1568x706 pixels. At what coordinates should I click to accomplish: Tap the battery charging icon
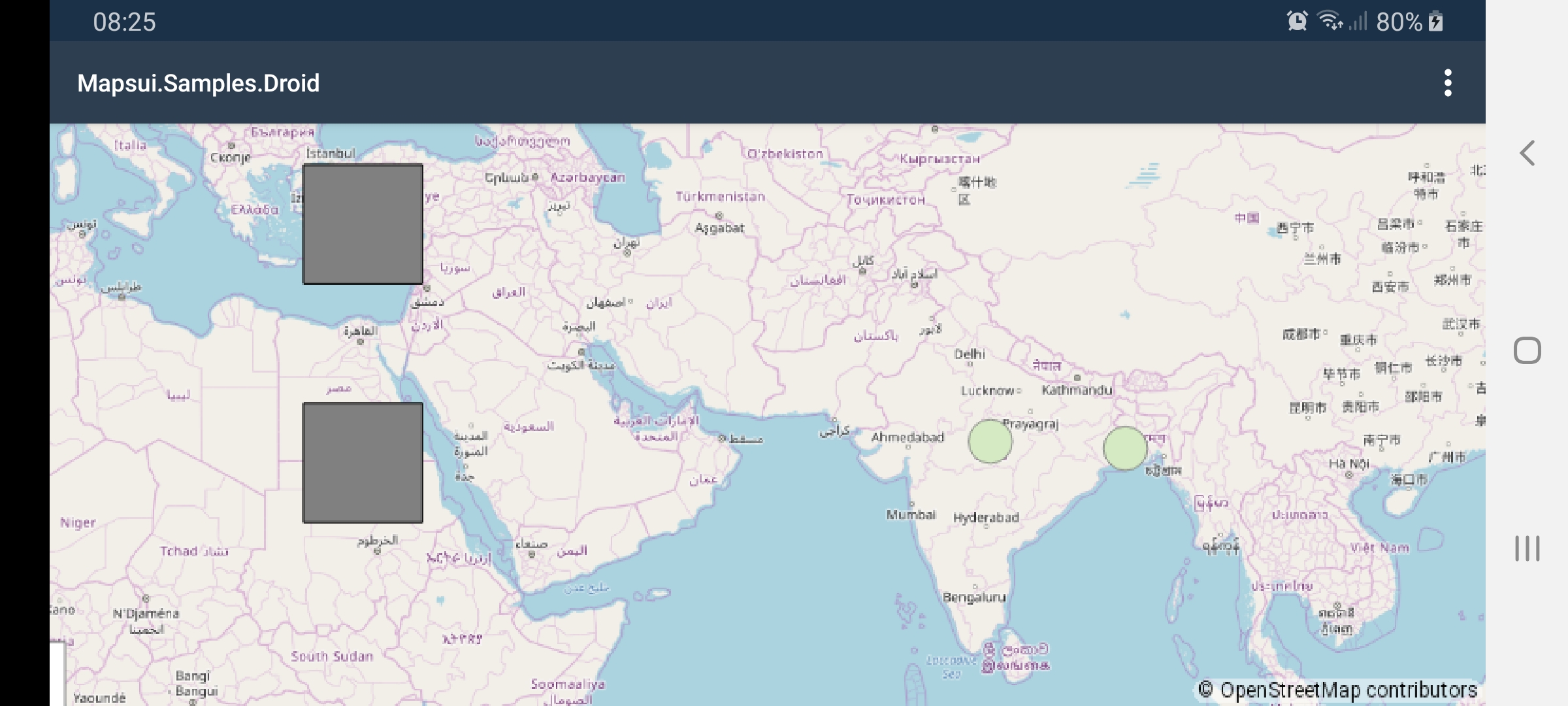pos(1435,22)
